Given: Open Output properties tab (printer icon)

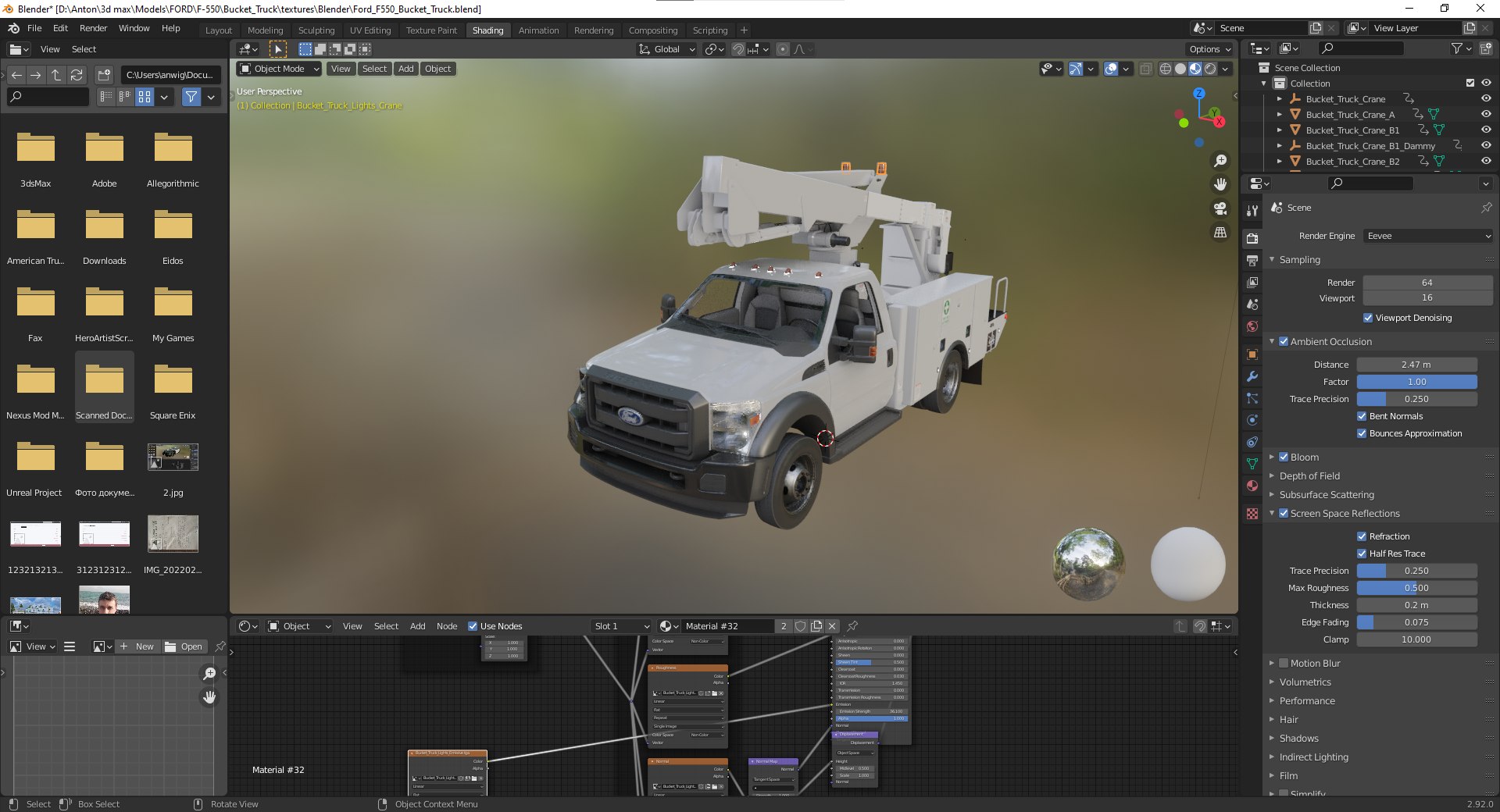Looking at the screenshot, I should click(1252, 260).
